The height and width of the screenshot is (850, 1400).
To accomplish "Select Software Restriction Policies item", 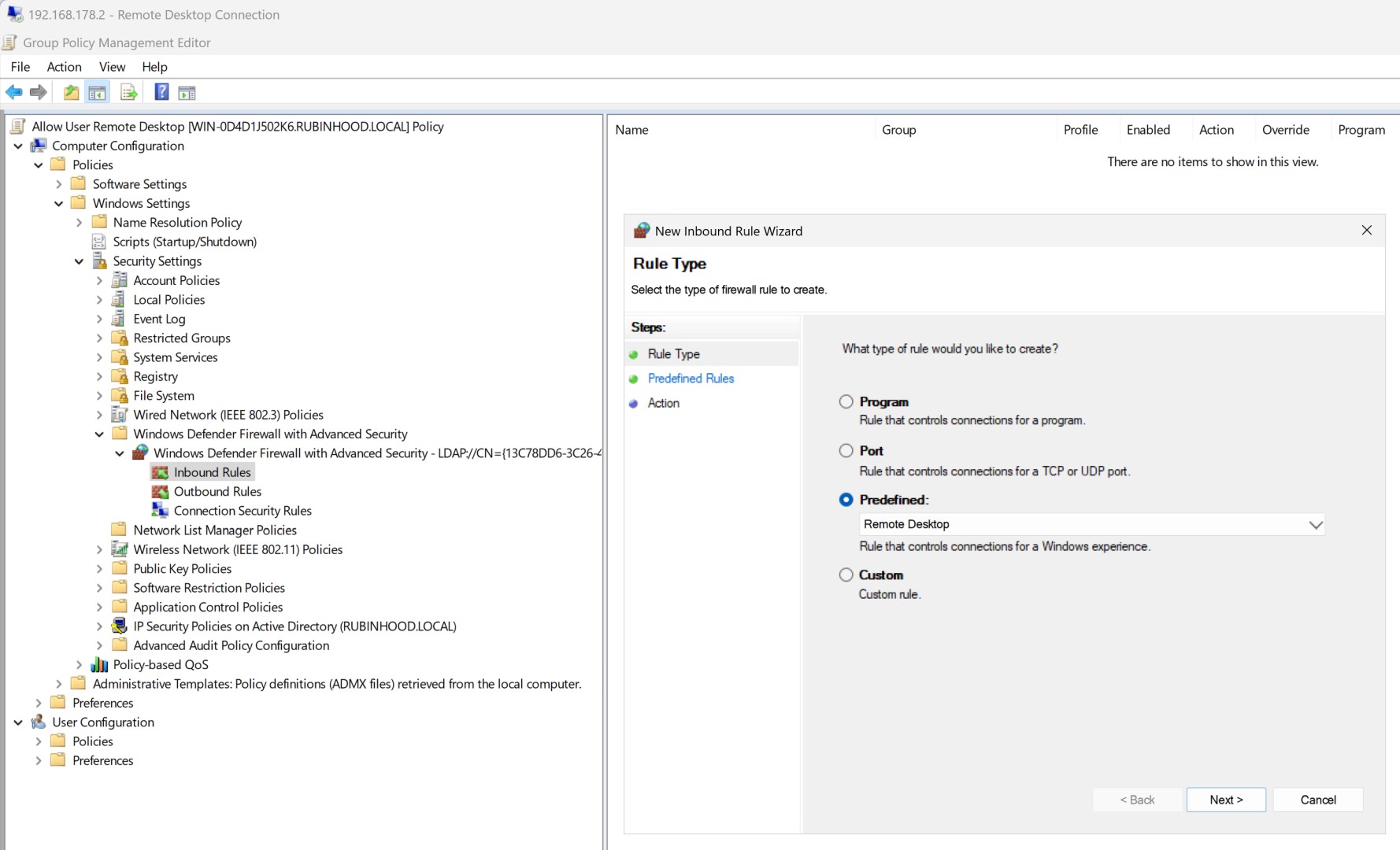I will click(x=209, y=588).
